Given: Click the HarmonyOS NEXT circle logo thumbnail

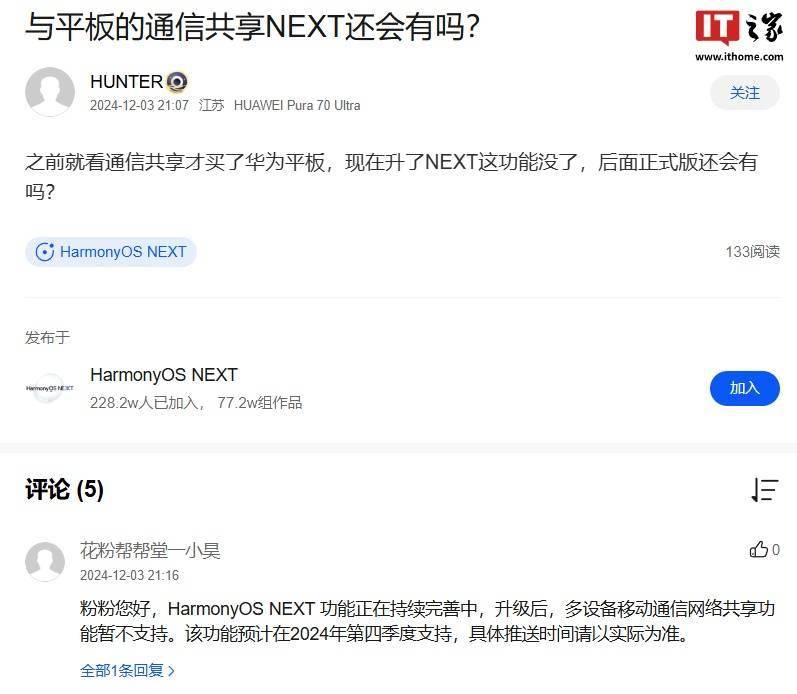Looking at the screenshot, I should pos(50,388).
